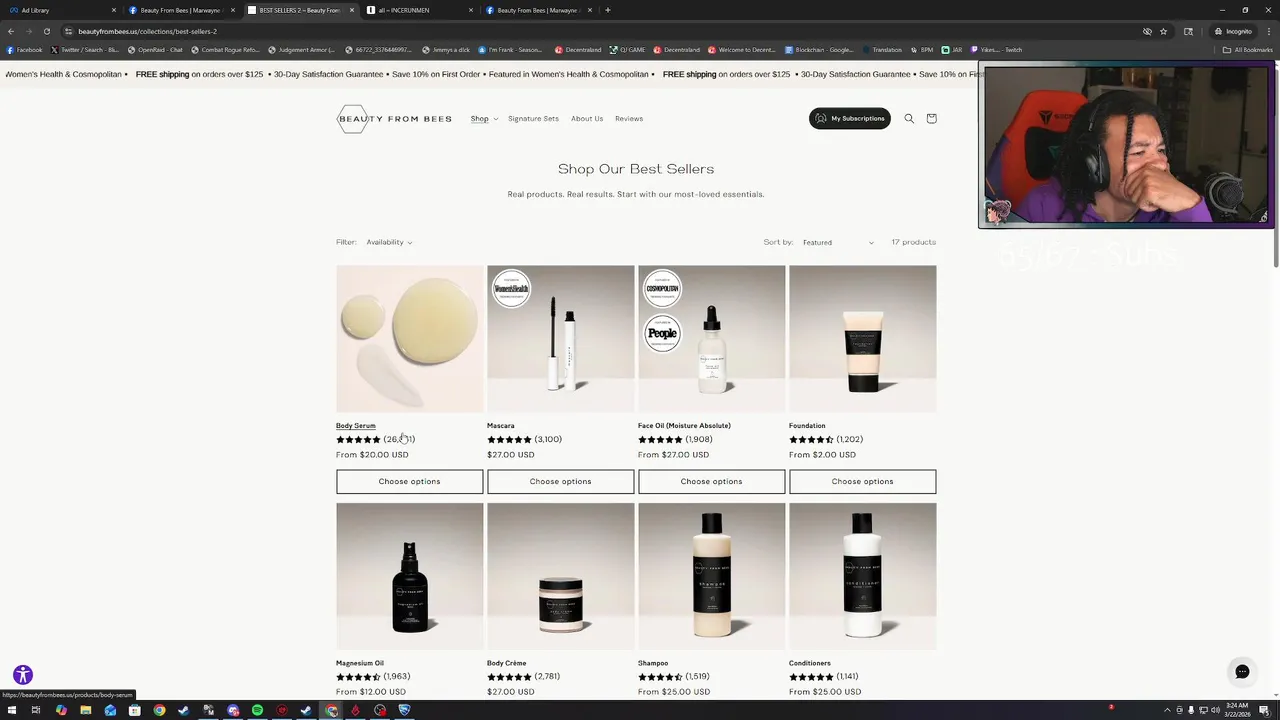The image size is (1280, 720).
Task: Open the accessibility widget icon
Action: [x=23, y=675]
